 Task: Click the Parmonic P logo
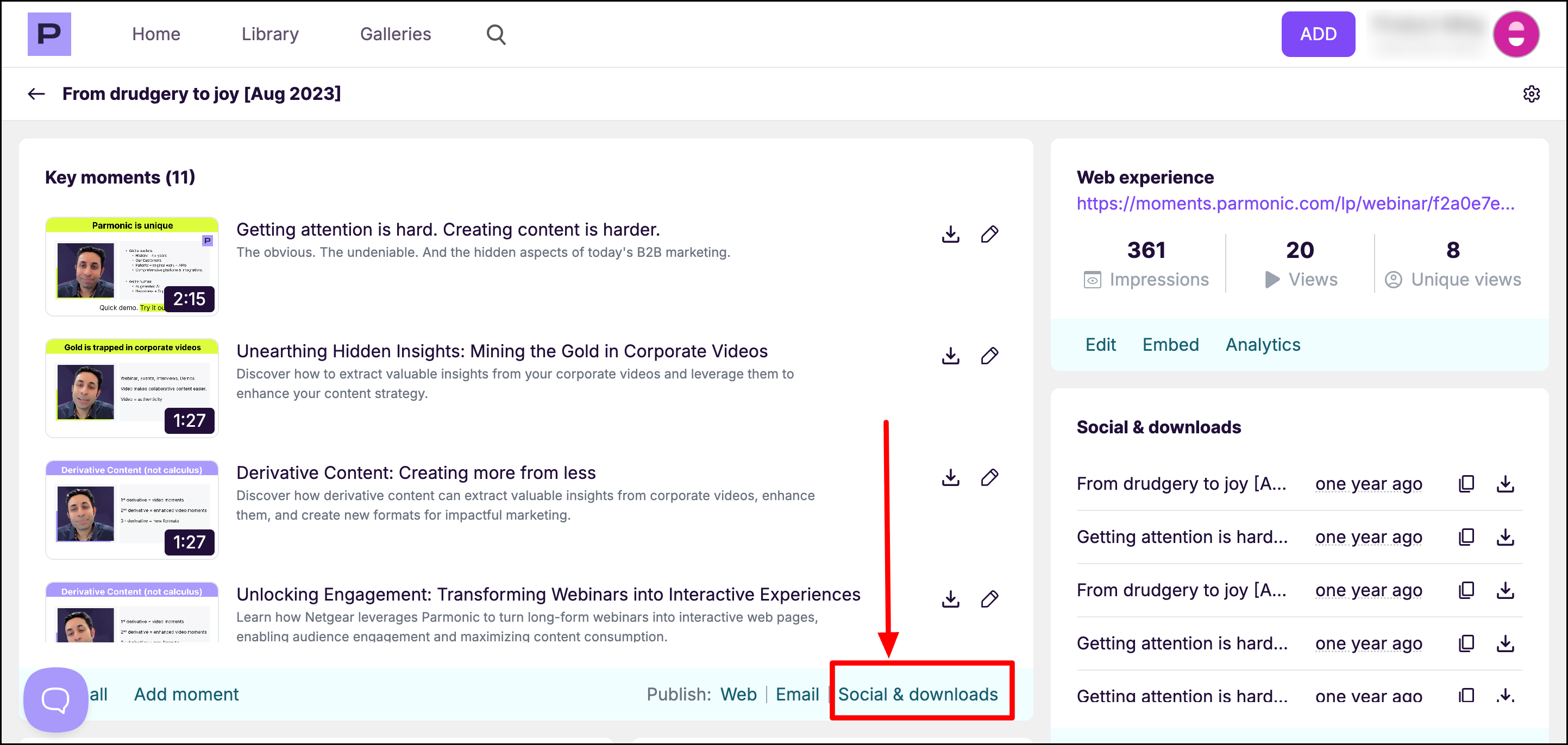49,34
